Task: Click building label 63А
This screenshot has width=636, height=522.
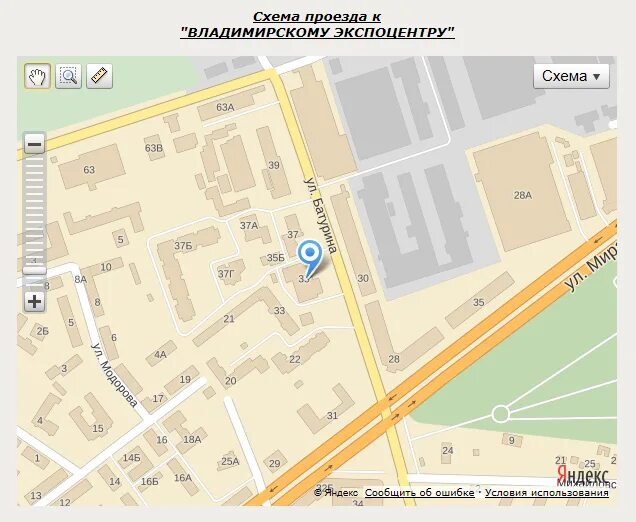Action: [x=225, y=107]
